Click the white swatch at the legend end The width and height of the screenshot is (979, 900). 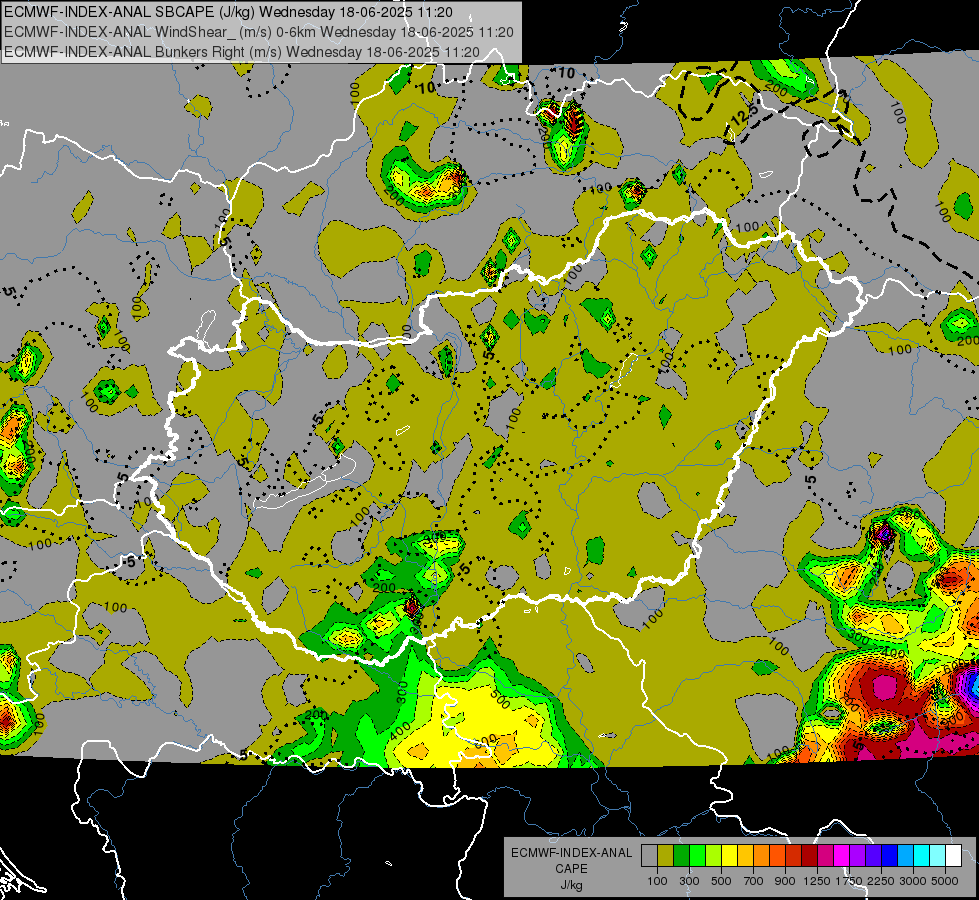coord(955,855)
